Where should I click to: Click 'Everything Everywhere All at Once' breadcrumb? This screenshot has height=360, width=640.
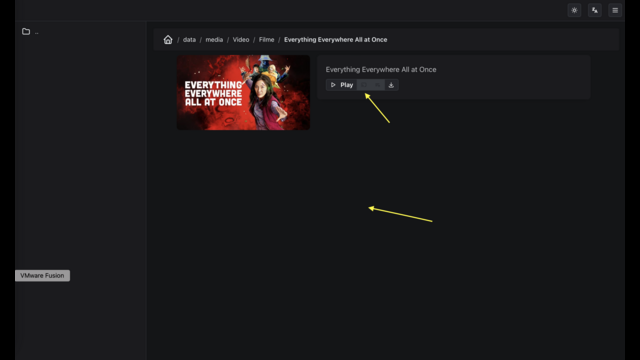[336, 40]
